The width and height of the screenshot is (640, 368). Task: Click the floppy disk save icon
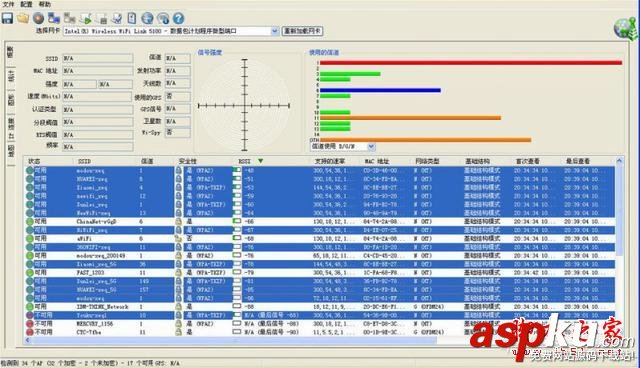coord(7,18)
